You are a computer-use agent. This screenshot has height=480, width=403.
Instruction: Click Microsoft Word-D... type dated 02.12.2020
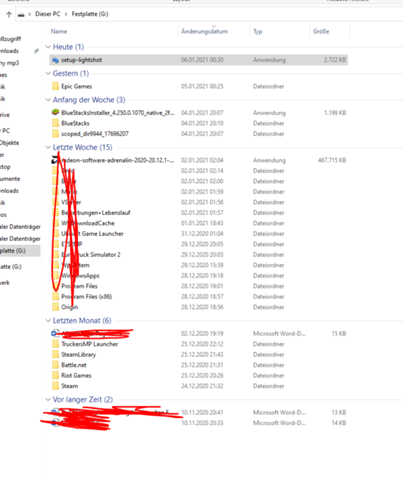tap(279, 333)
